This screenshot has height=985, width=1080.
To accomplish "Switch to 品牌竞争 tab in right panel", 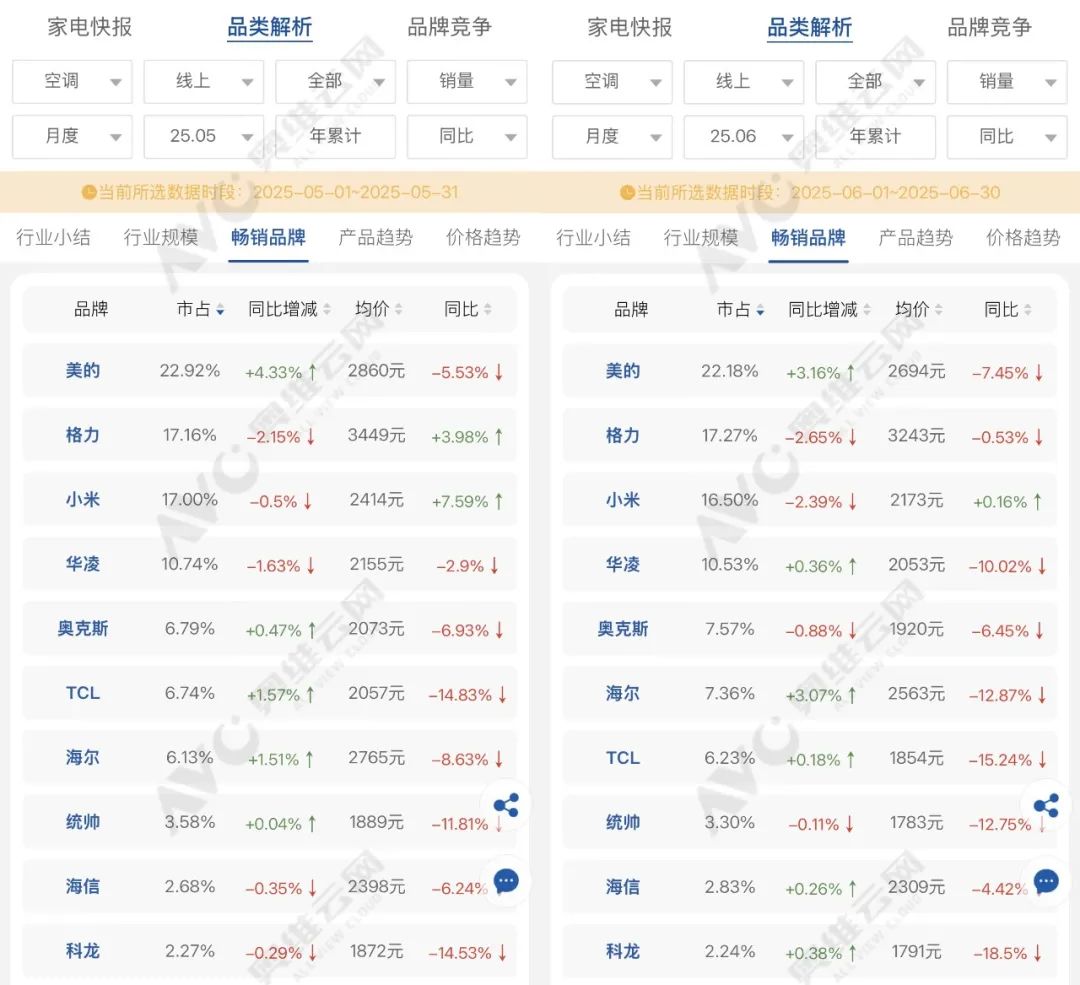I will coord(989,28).
